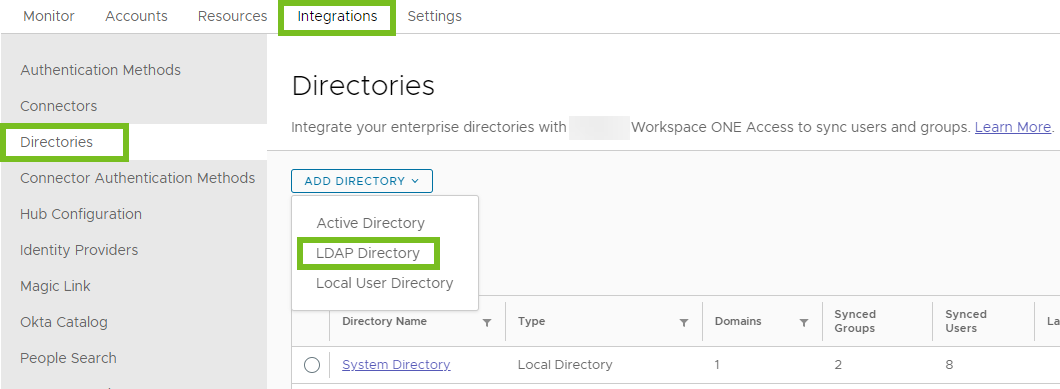Choose LDAP Directory from the dropdown
The height and width of the screenshot is (389, 1060).
(x=368, y=253)
